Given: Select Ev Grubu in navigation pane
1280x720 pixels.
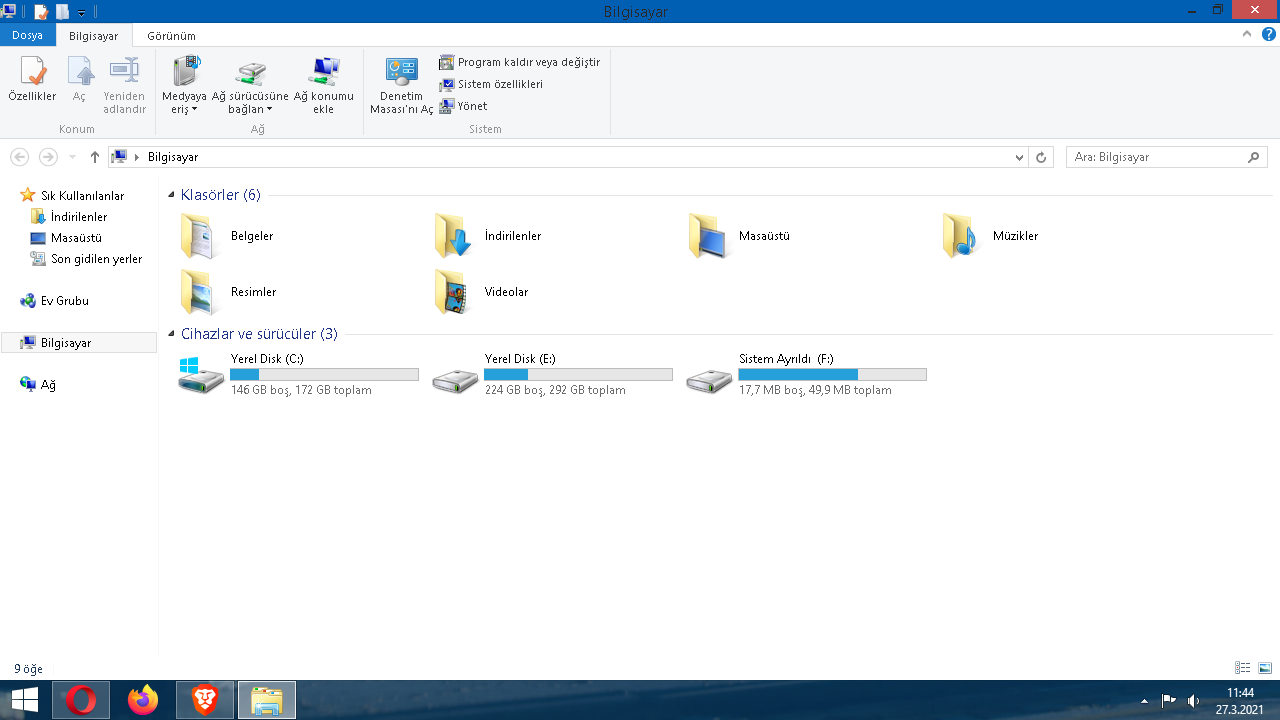Looking at the screenshot, I should [55, 301].
